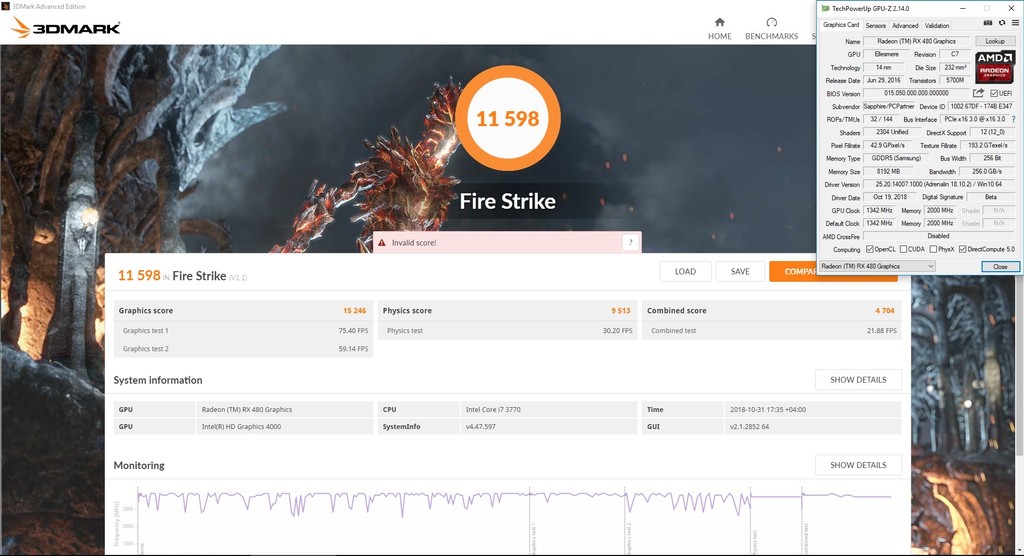The width and height of the screenshot is (1024, 556).
Task: Click the SAVE button
Action: click(x=740, y=271)
